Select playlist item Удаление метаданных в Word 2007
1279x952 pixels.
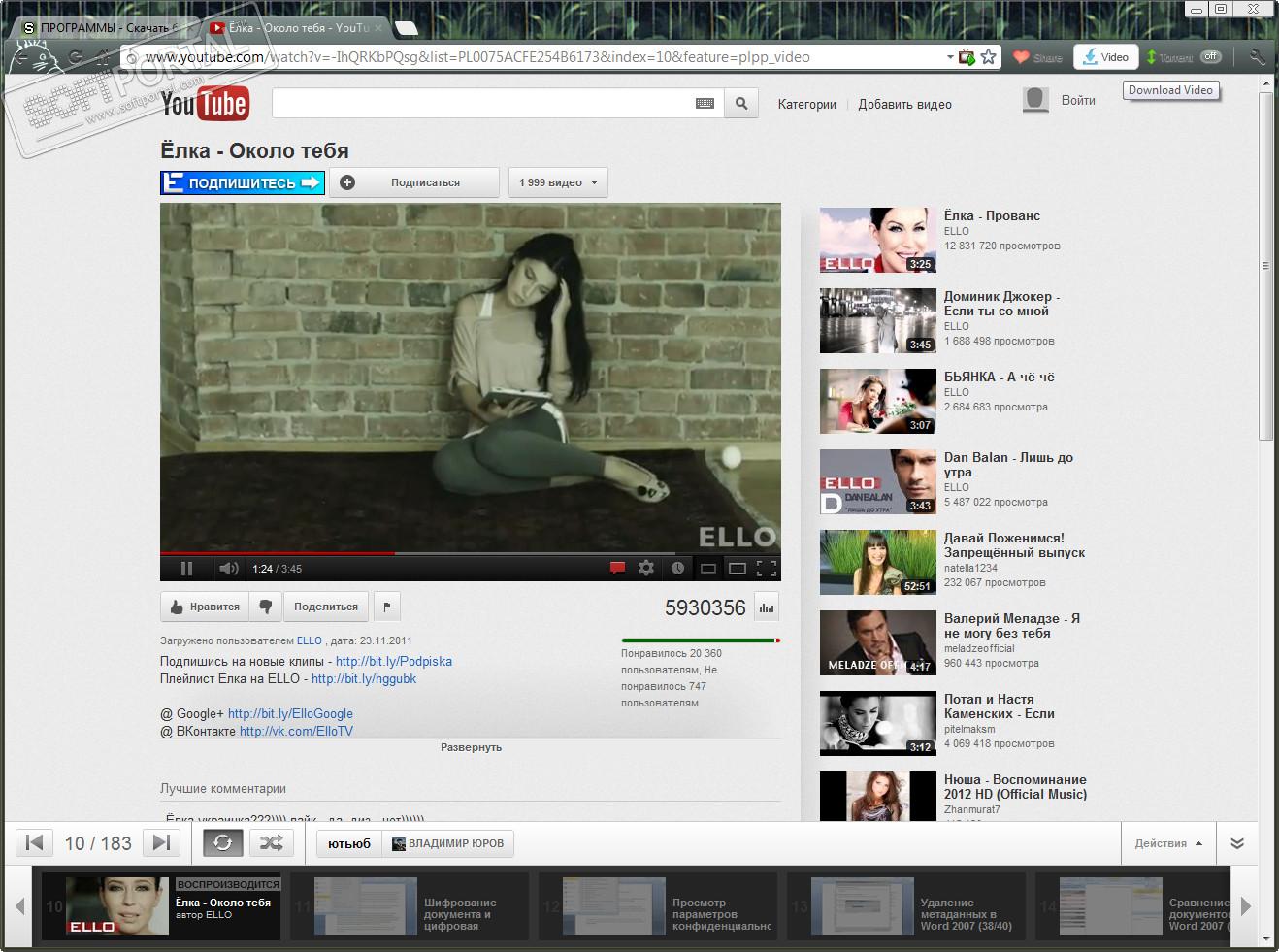click(x=906, y=906)
